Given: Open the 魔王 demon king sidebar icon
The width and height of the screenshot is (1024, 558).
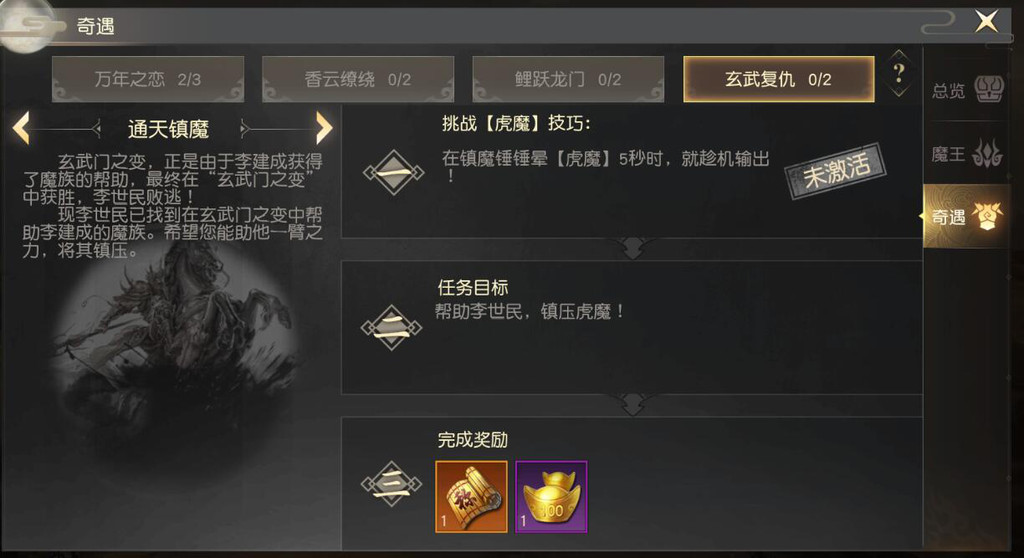Looking at the screenshot, I should 967,154.
